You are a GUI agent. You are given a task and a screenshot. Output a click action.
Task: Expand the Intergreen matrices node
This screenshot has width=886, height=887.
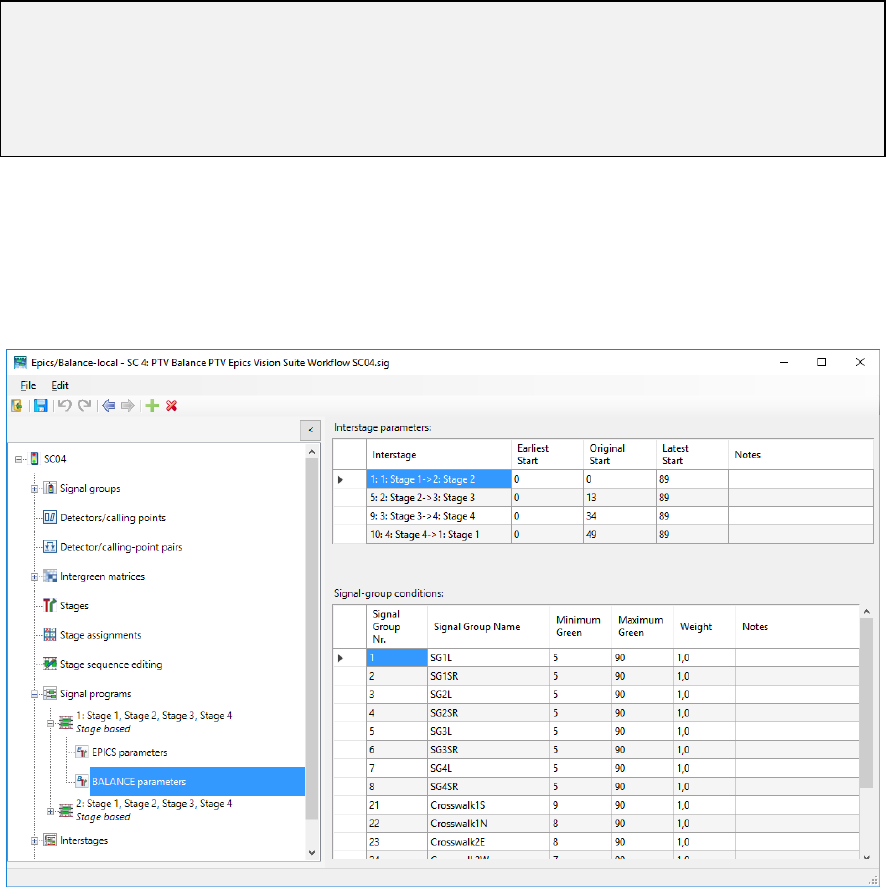coord(35,577)
